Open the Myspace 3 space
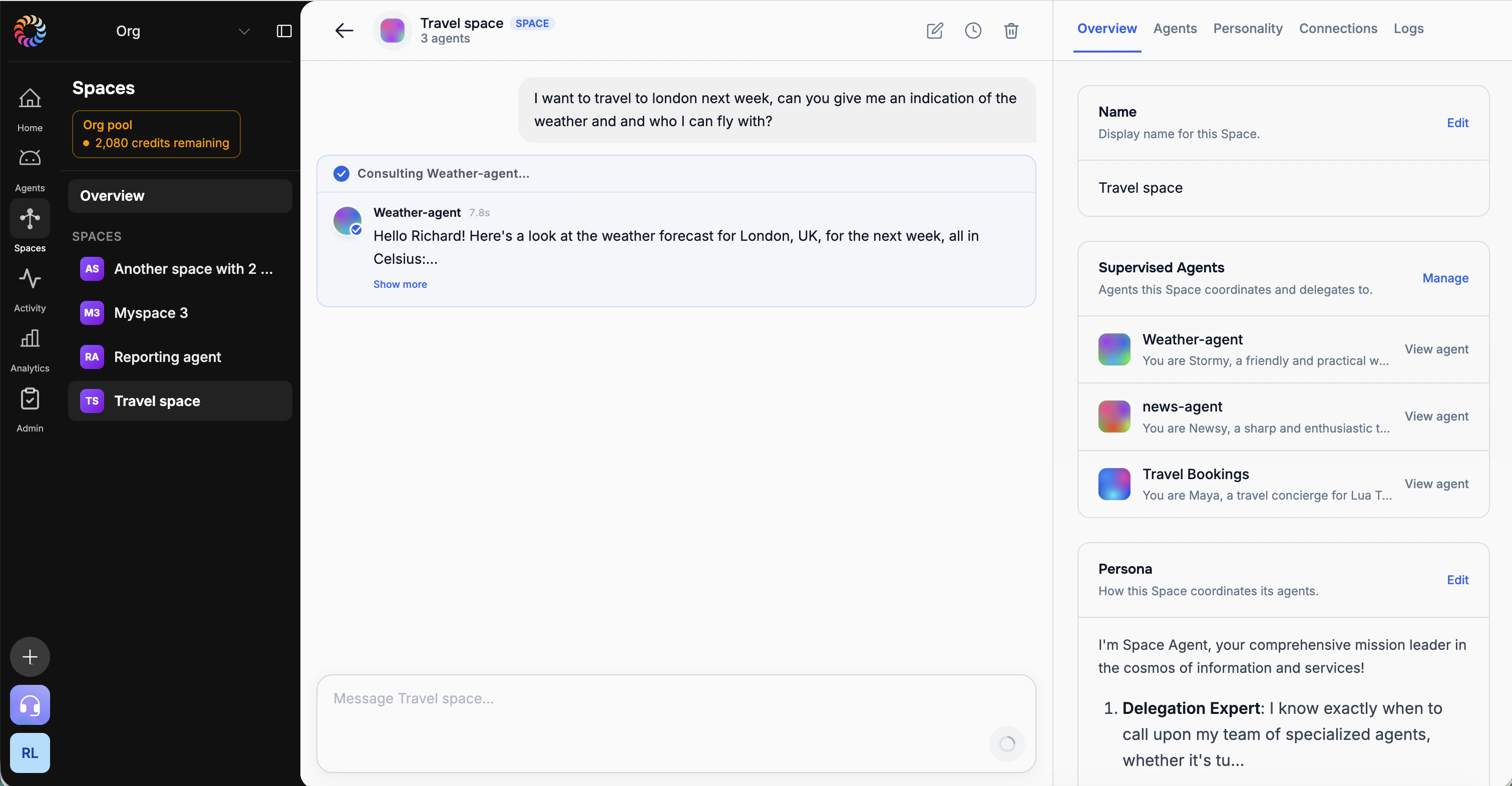 [x=180, y=313]
